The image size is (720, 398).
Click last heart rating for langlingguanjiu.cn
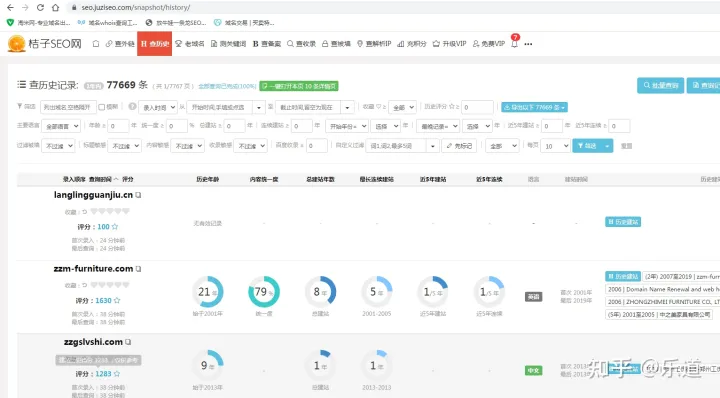point(126,212)
